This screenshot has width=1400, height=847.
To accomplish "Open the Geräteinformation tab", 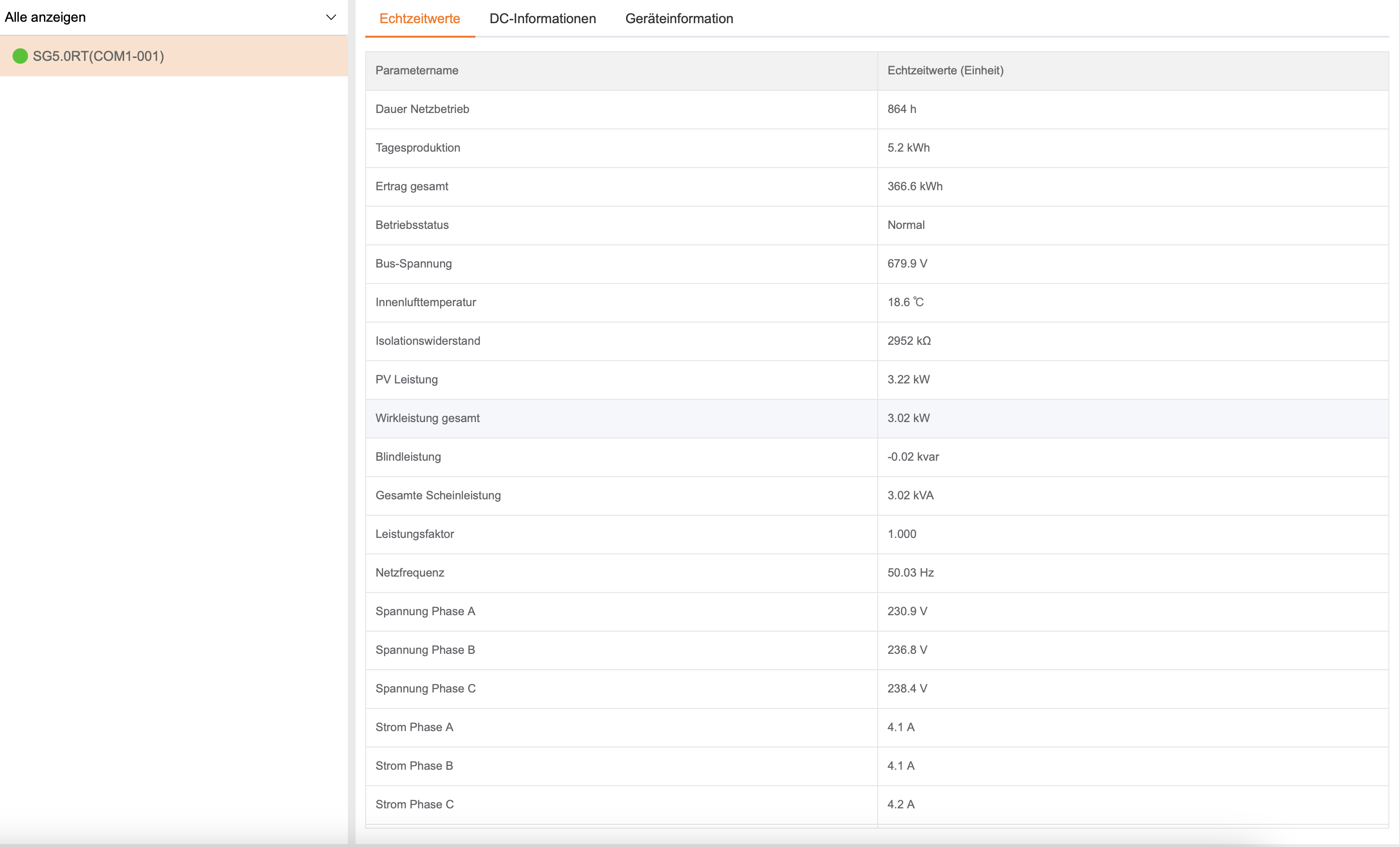I will 678,19.
